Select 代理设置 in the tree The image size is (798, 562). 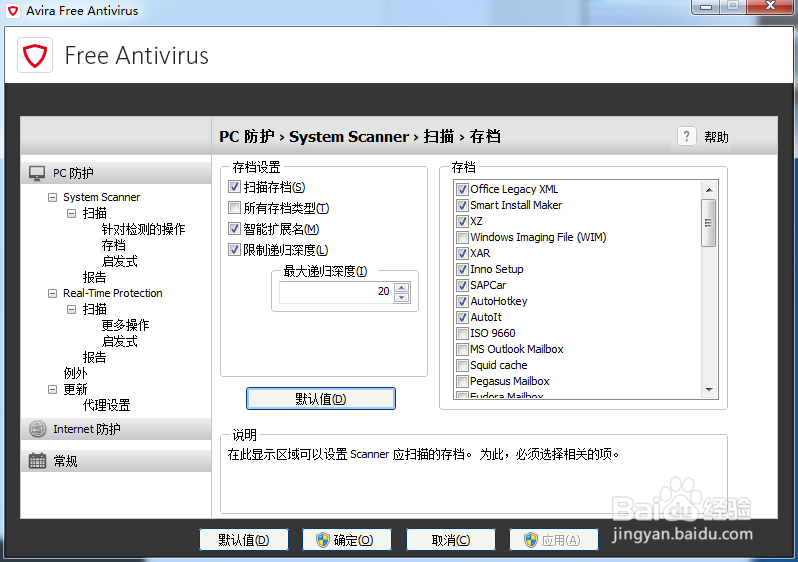[106, 405]
